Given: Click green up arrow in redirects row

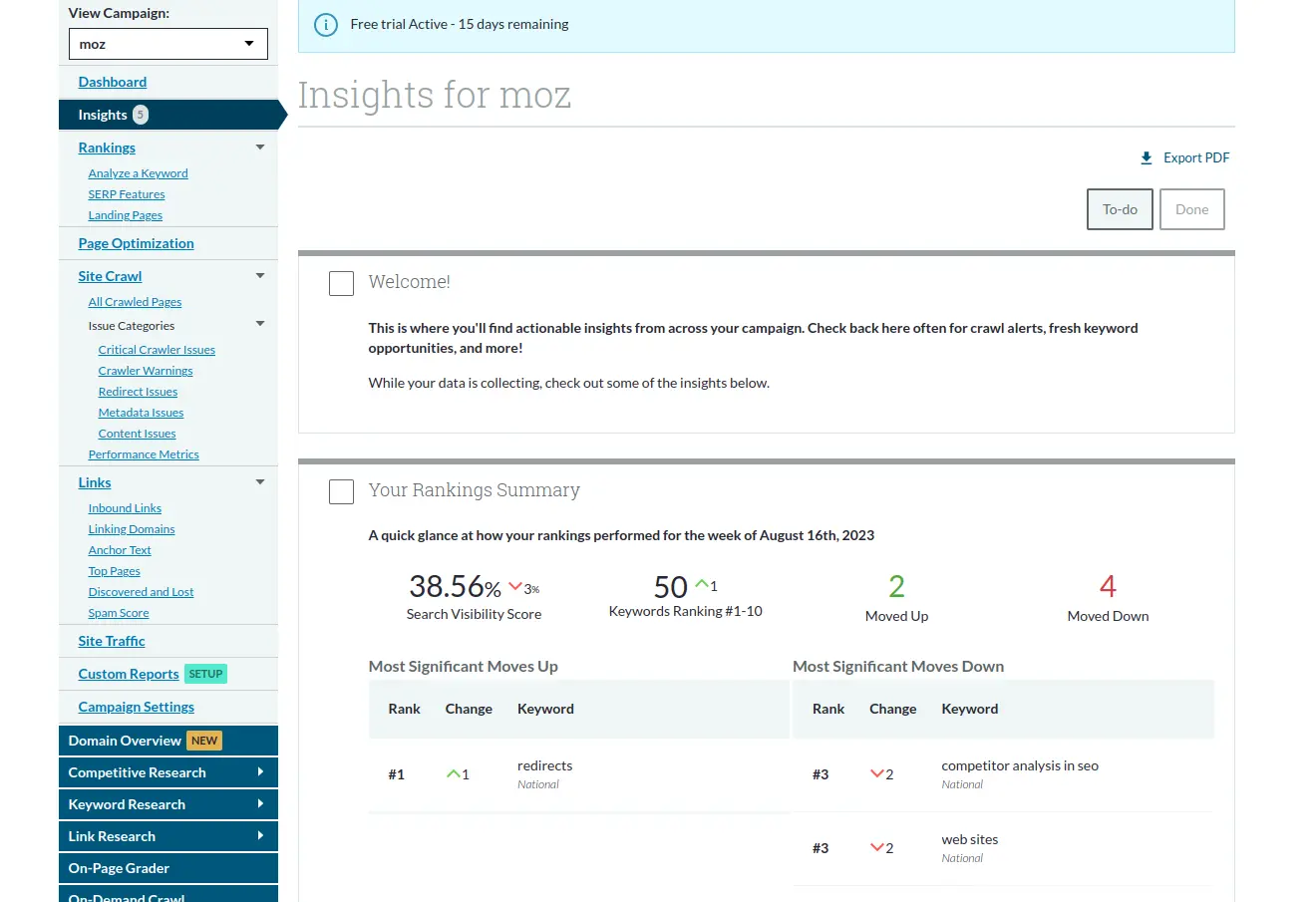Looking at the screenshot, I should point(454,773).
